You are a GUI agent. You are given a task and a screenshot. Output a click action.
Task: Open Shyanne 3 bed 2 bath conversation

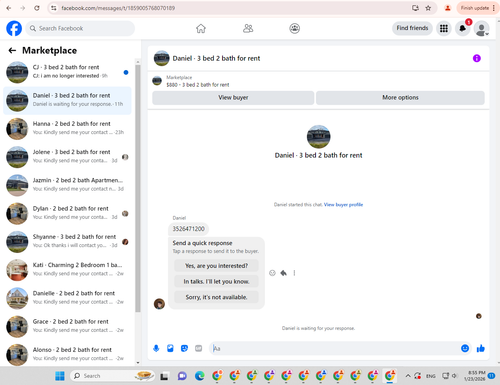(67, 242)
